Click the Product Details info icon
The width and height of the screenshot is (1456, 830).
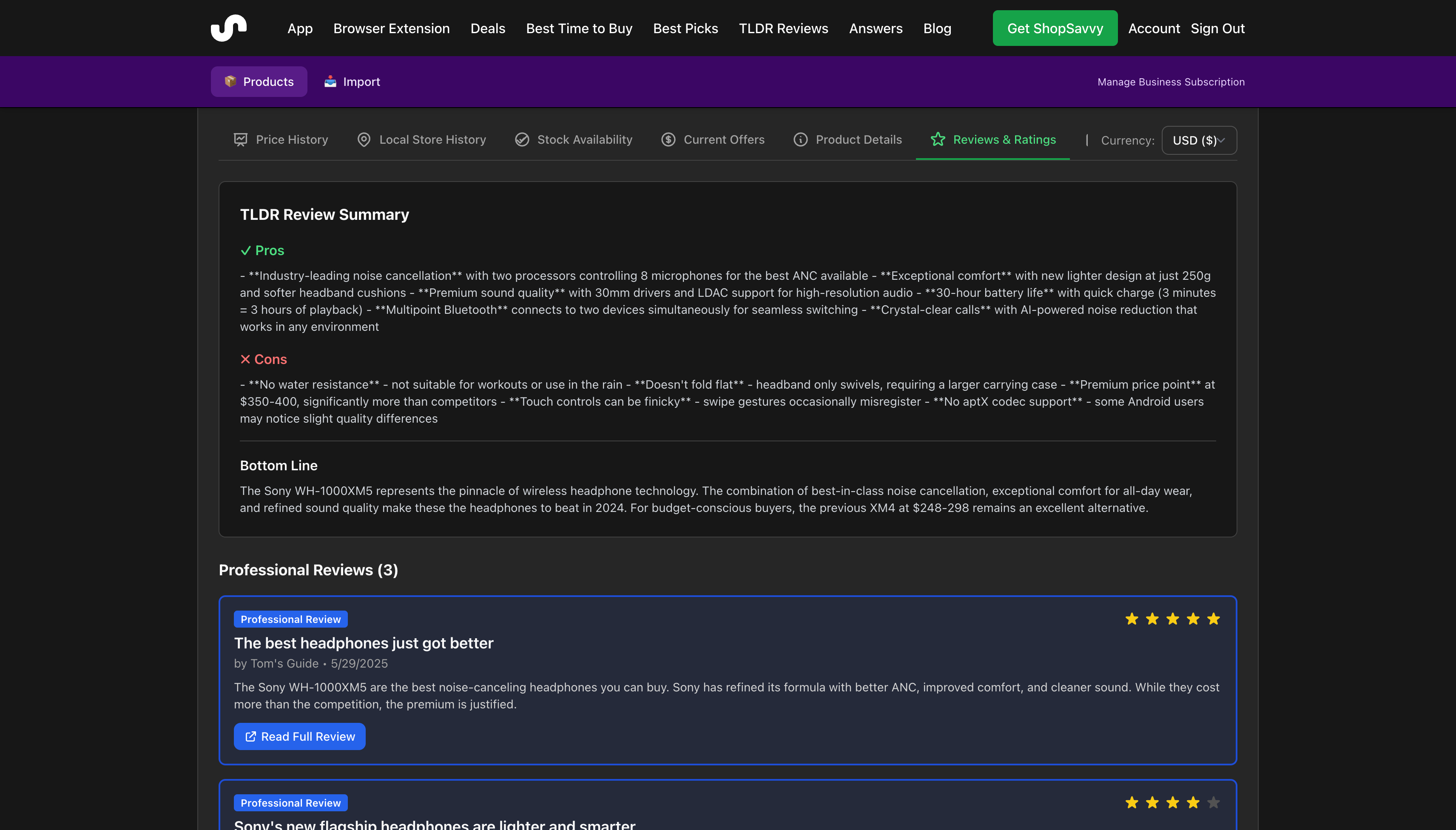point(800,139)
